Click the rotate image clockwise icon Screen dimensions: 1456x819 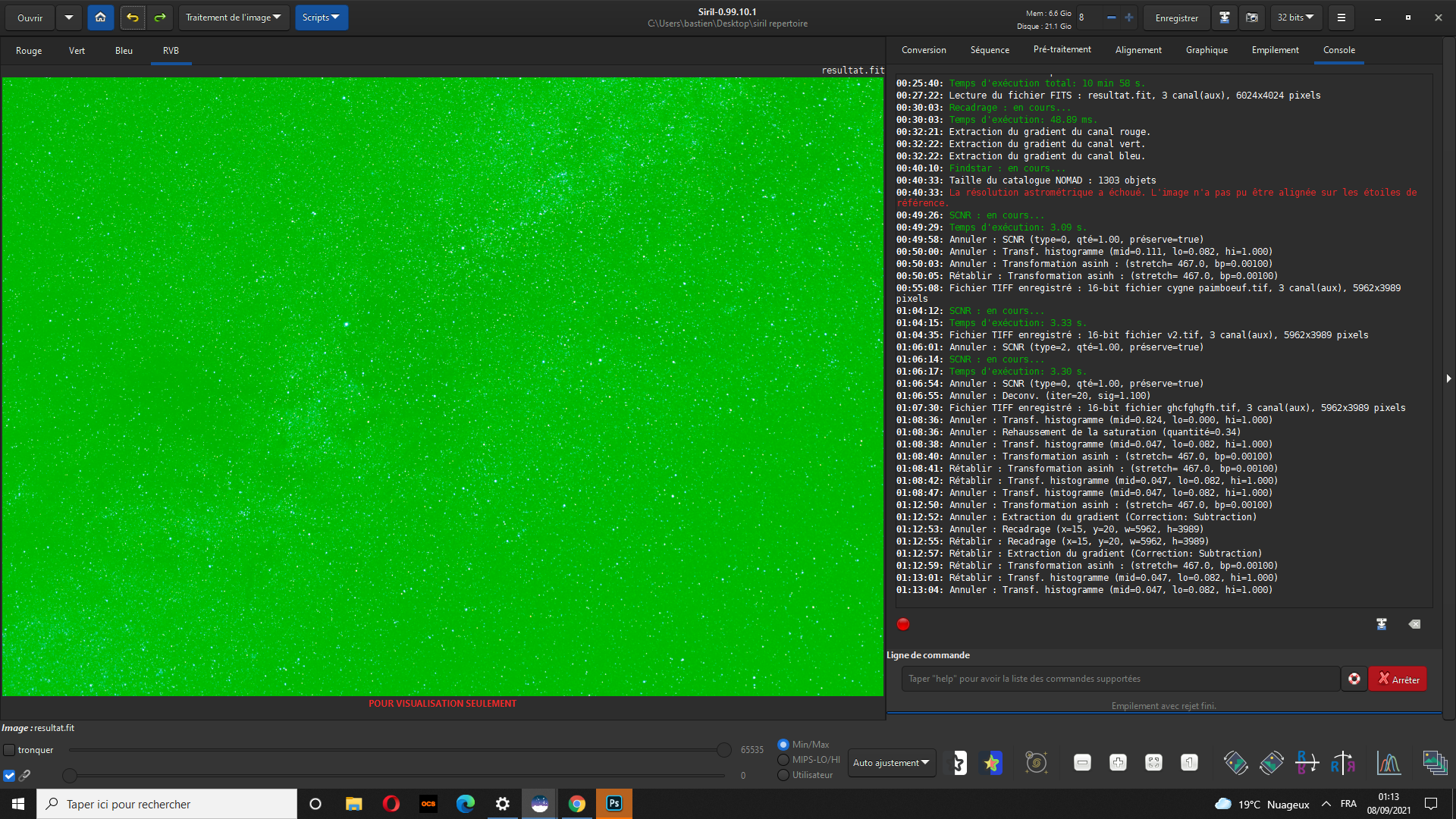tap(1272, 763)
